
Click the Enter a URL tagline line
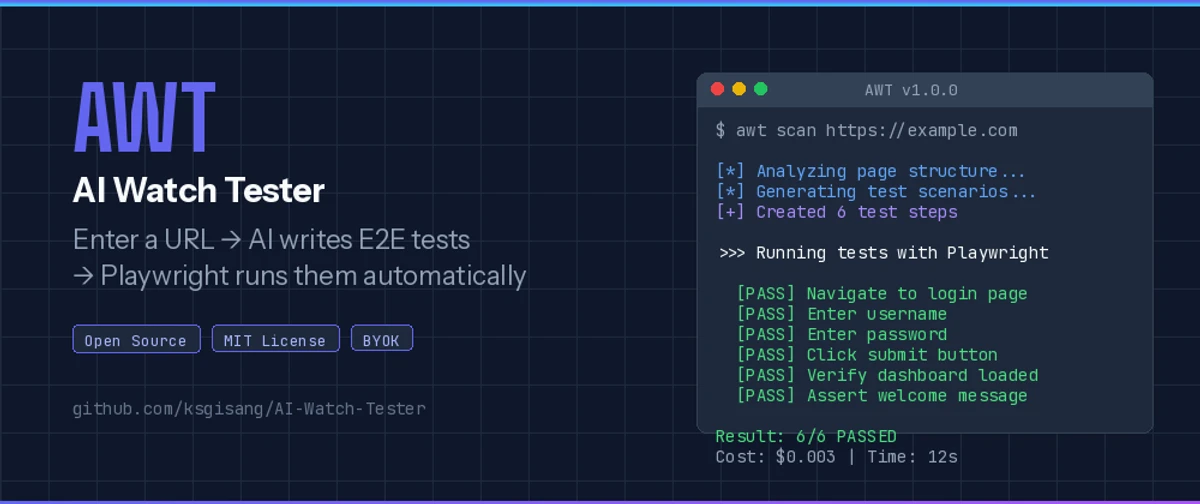272,240
